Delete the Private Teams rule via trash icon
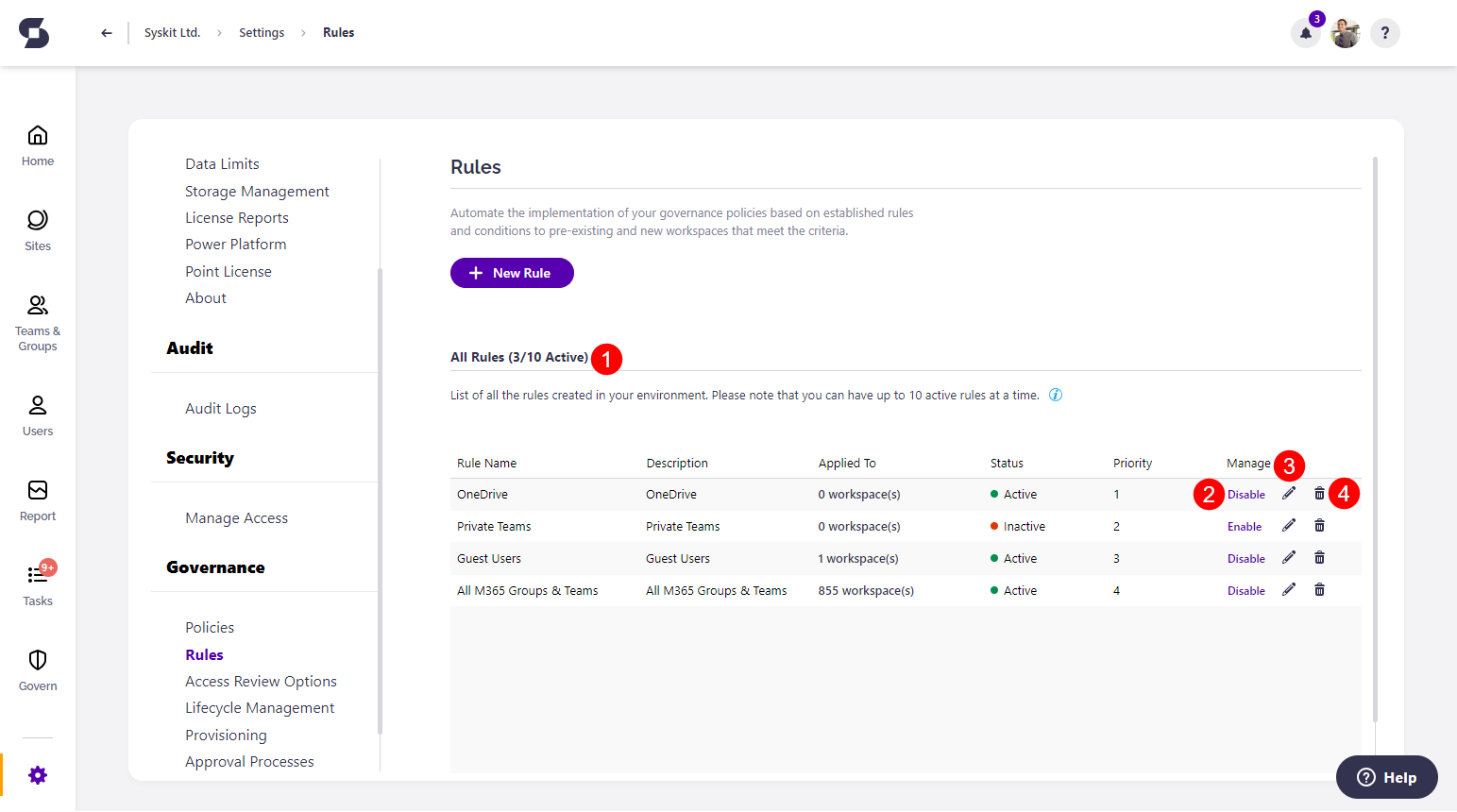 point(1319,525)
